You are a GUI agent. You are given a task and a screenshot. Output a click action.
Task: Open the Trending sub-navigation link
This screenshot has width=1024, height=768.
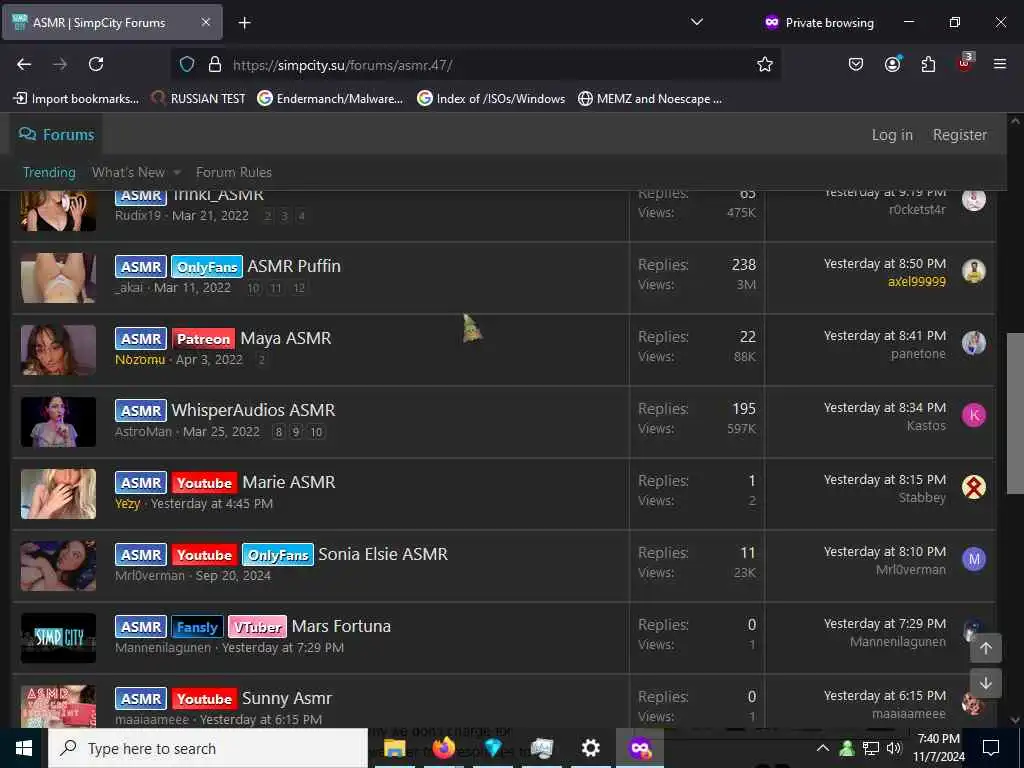click(x=49, y=172)
